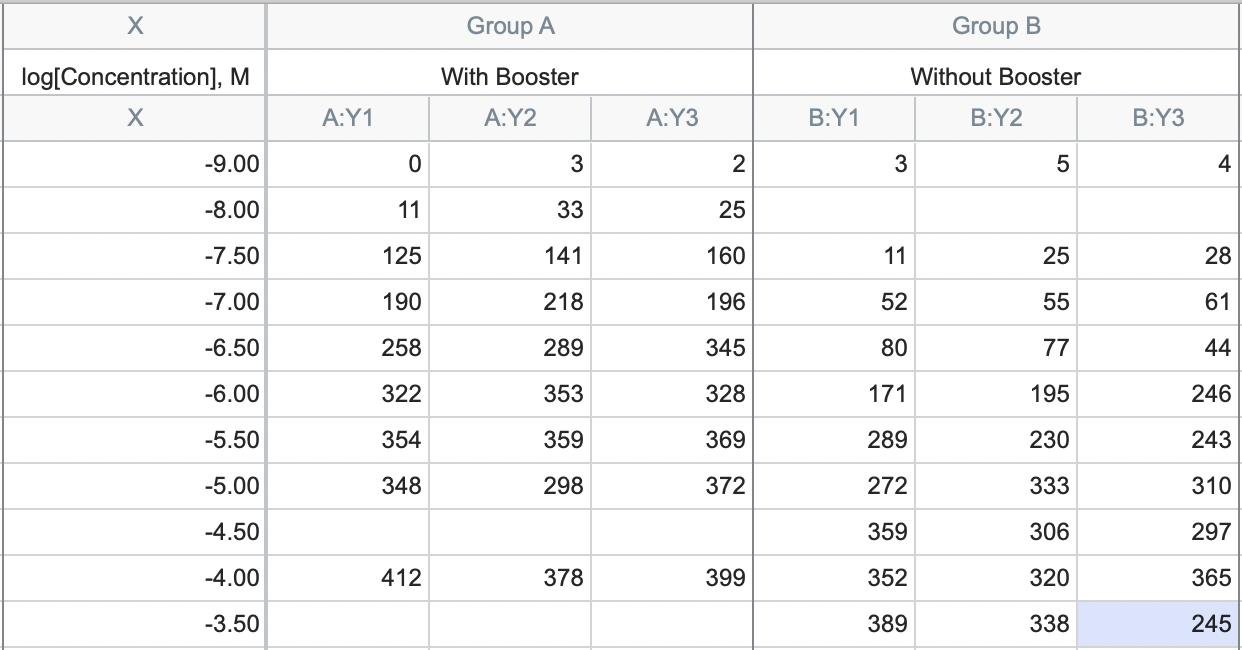Click the empty A:Y3 cell at -3.50
This screenshot has height=650, width=1242.
click(x=672, y=624)
